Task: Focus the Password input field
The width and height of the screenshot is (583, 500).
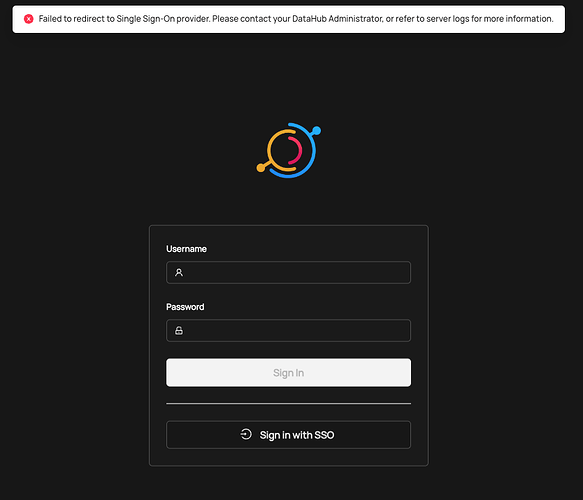Action: coord(289,330)
